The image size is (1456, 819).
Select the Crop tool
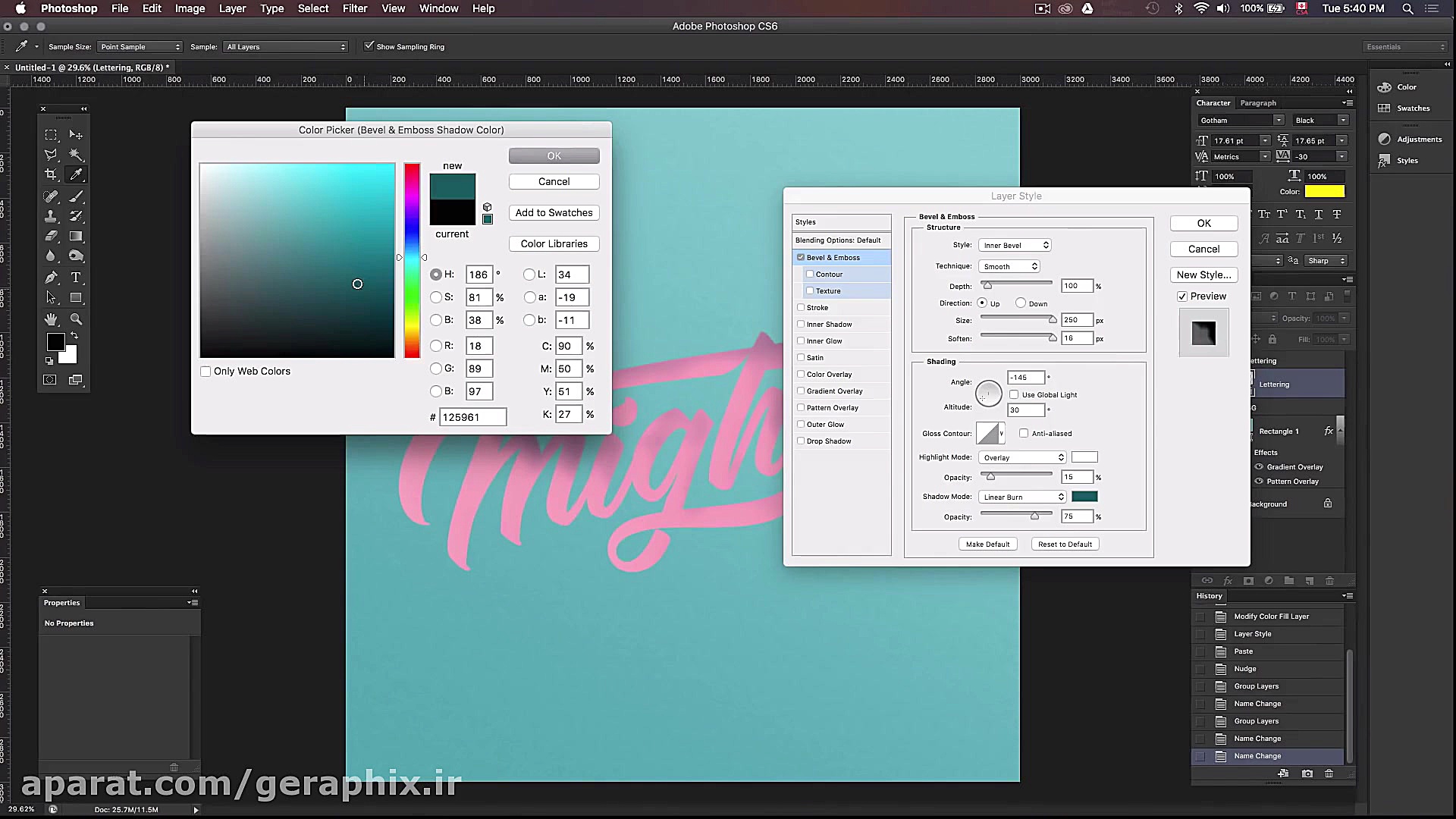click(x=51, y=174)
